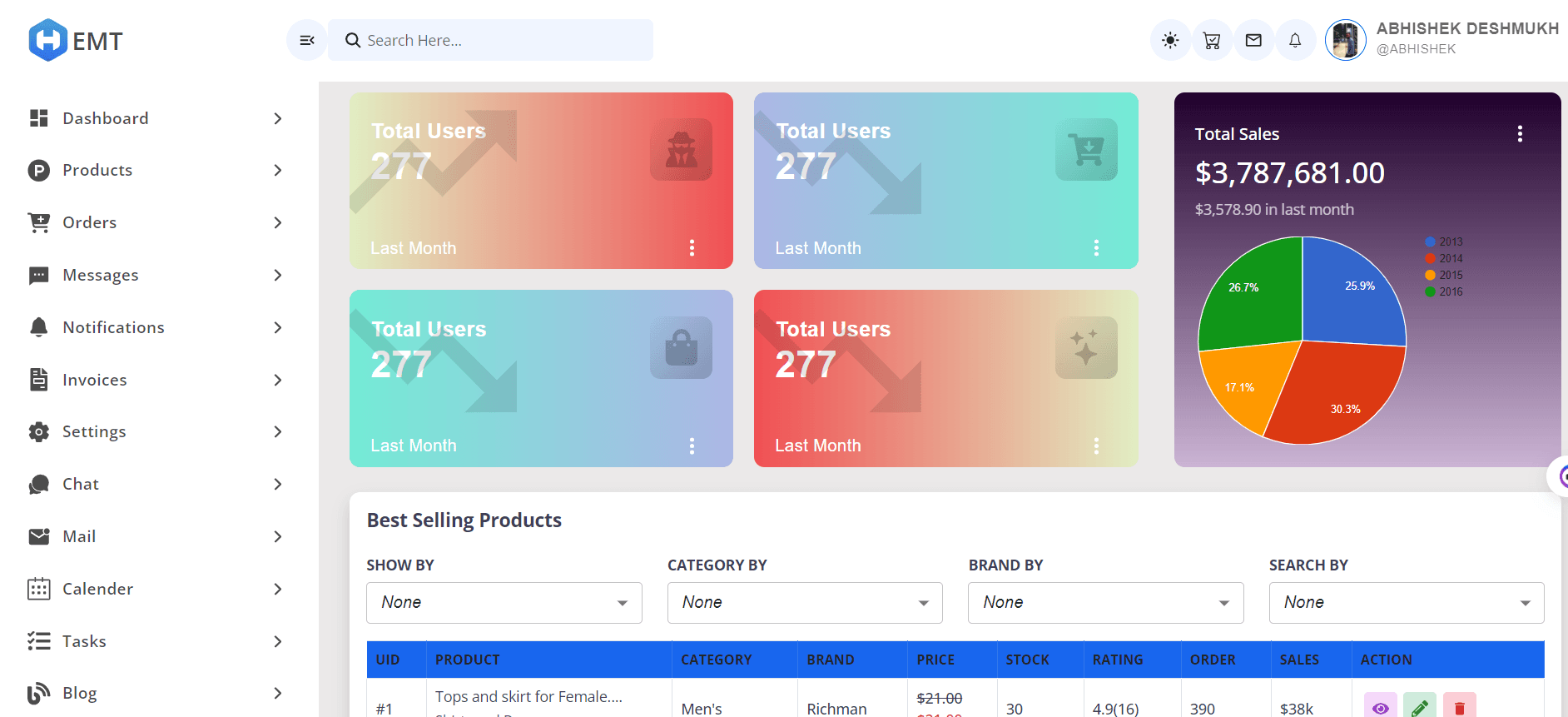Click the Invoices document sidebar icon
Screen dimensions: 1568x717
[39, 380]
